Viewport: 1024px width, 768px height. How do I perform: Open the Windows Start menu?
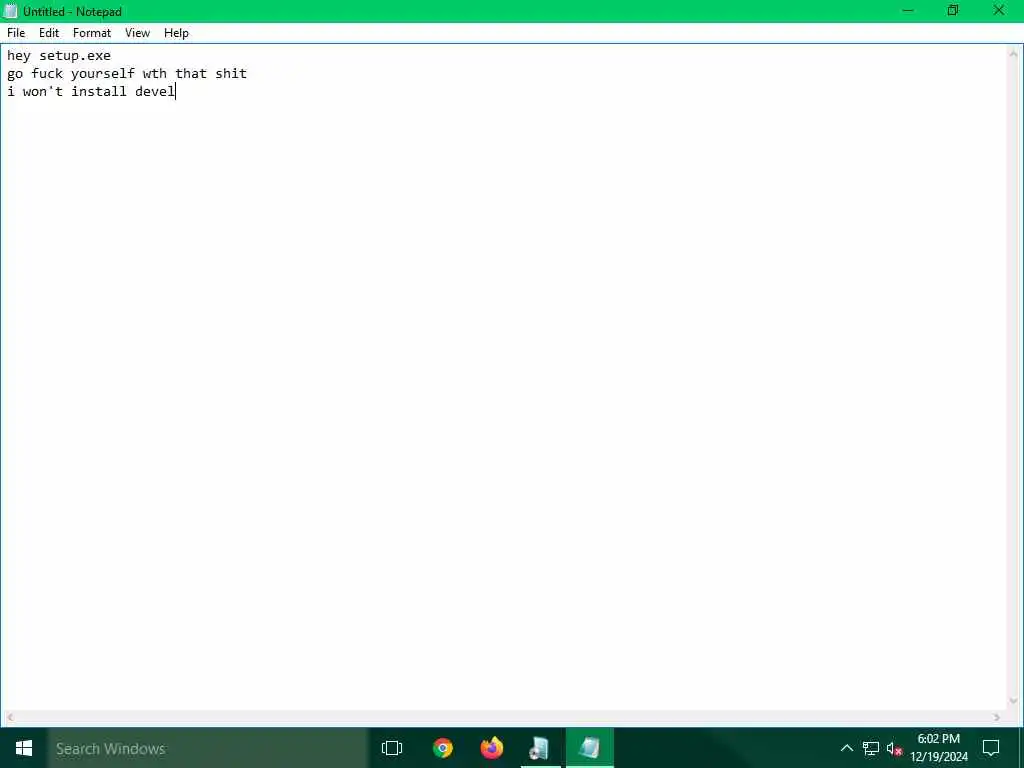click(24, 748)
